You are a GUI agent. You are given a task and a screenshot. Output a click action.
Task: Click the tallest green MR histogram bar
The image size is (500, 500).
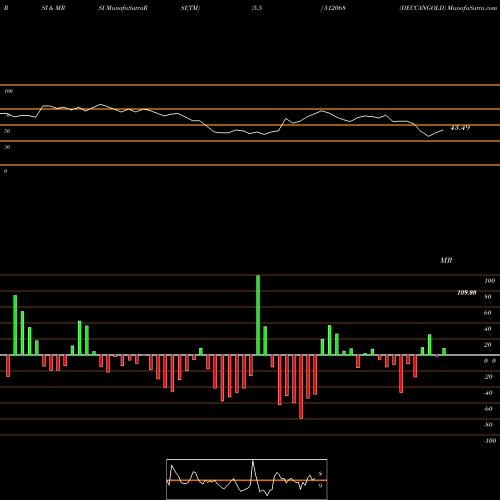click(258, 315)
